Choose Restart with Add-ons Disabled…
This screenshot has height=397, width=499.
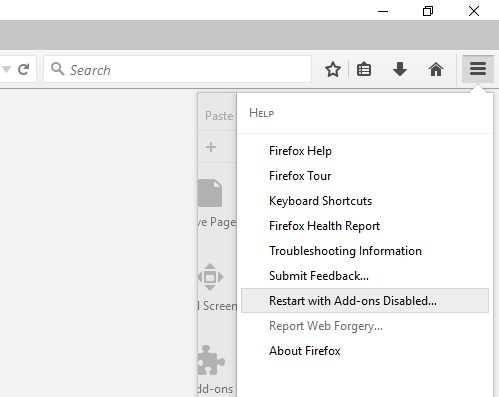click(x=365, y=301)
